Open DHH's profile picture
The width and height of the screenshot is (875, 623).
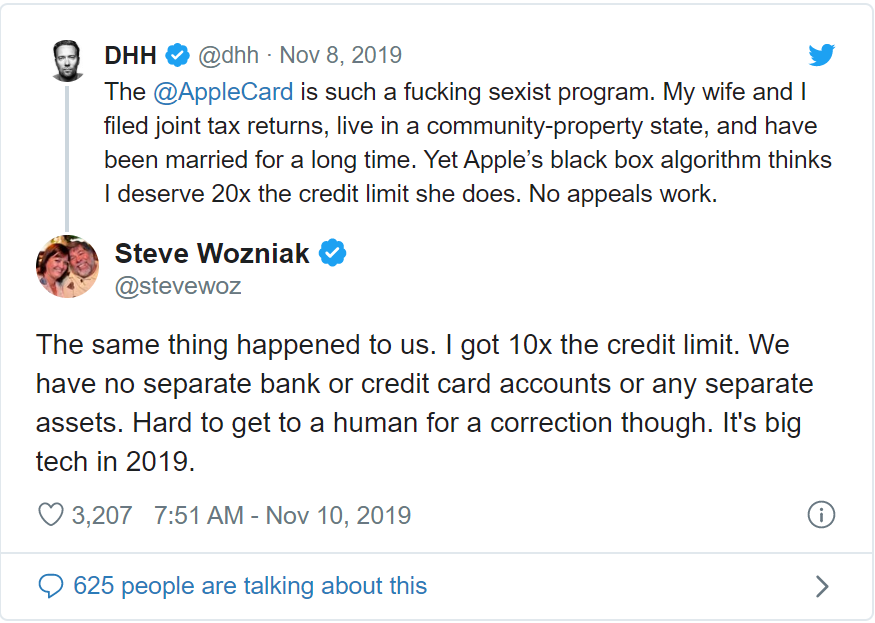pyautogui.click(x=68, y=61)
